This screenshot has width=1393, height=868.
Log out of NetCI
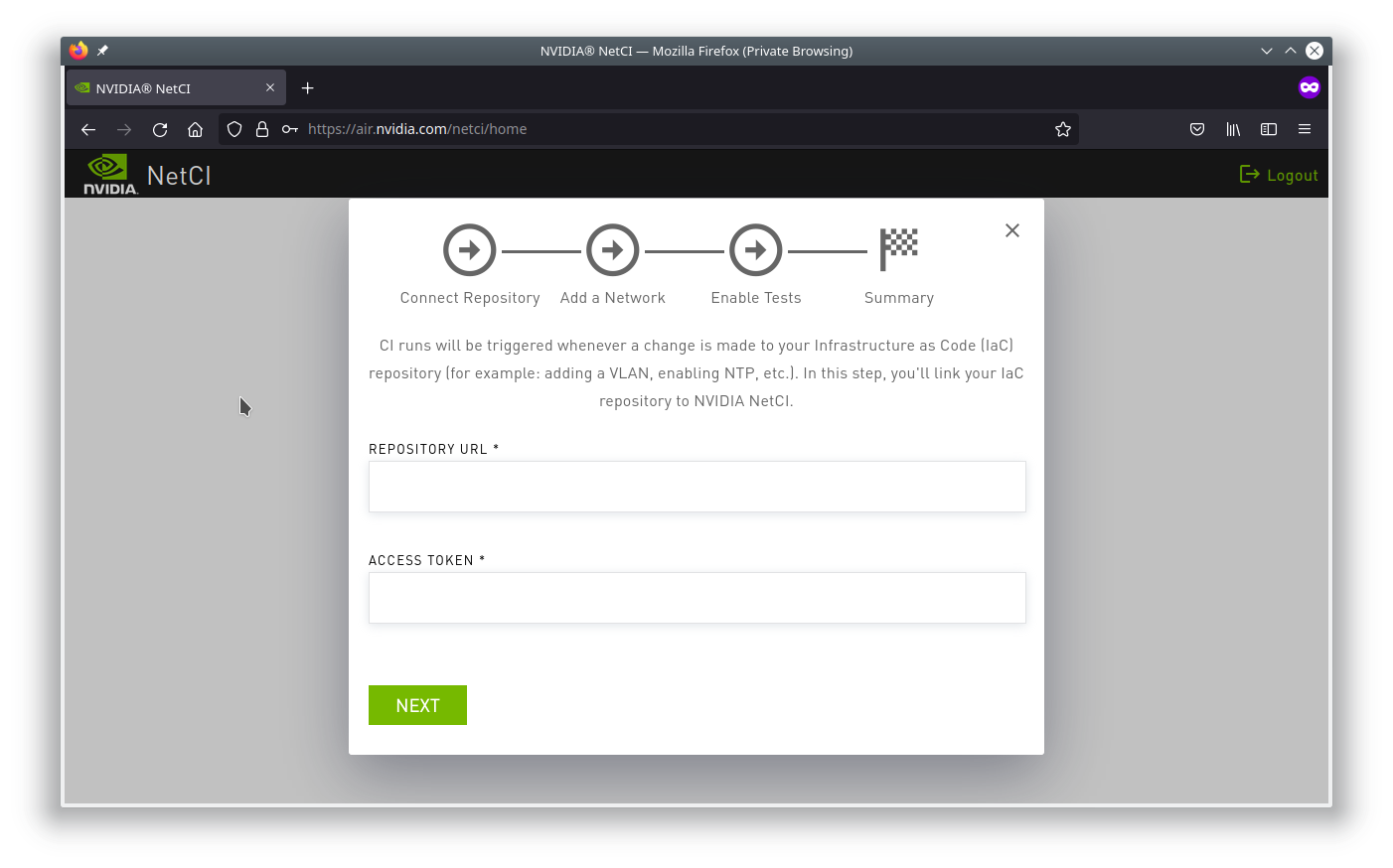click(x=1279, y=175)
